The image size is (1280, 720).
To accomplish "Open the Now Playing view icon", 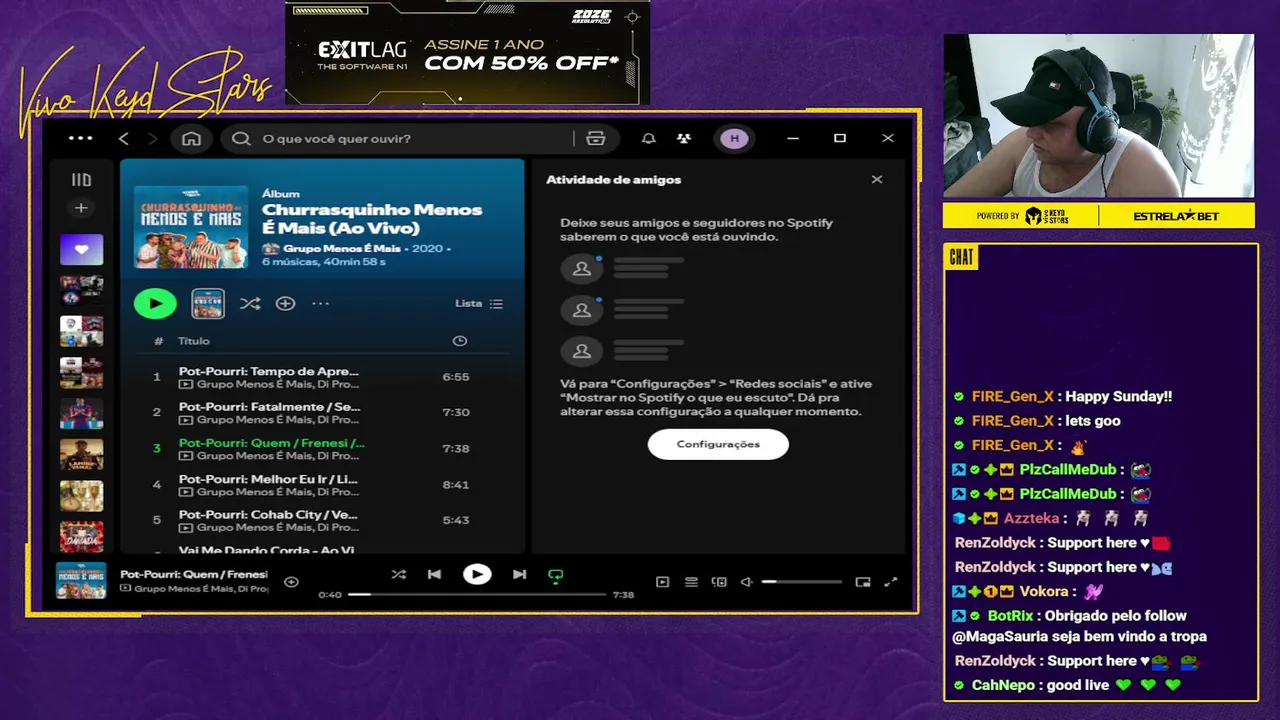I will (662, 582).
